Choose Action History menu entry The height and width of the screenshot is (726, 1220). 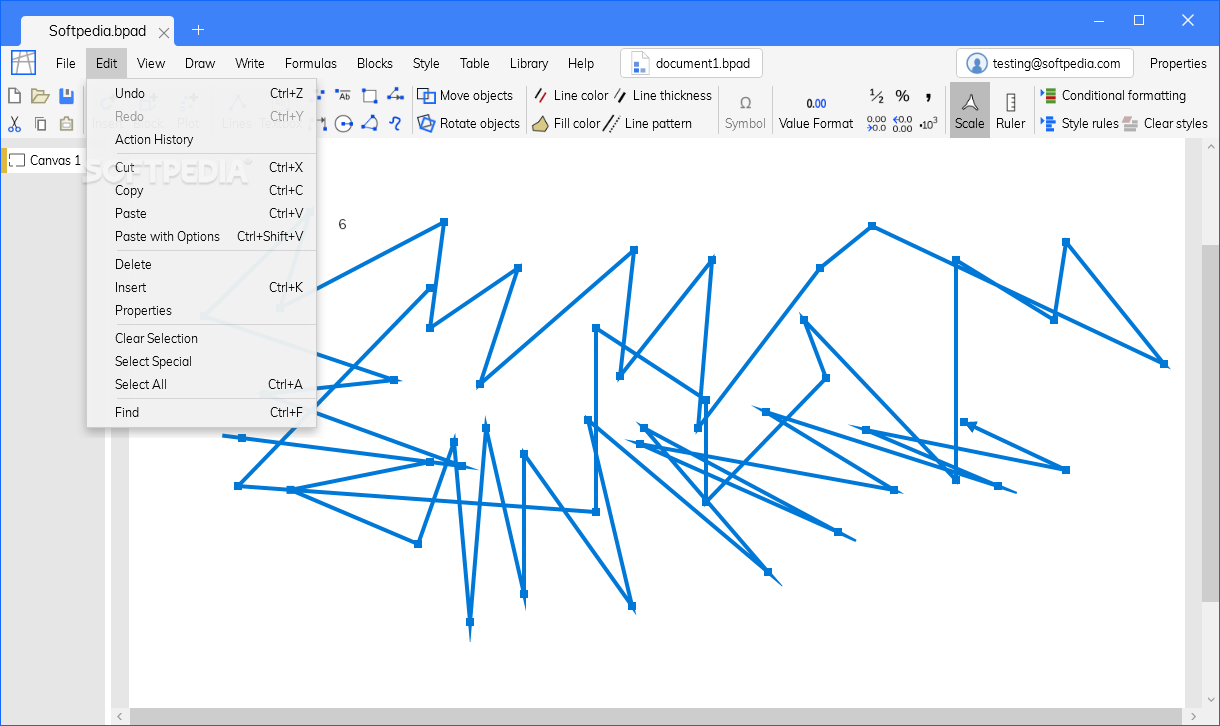[x=202, y=139]
